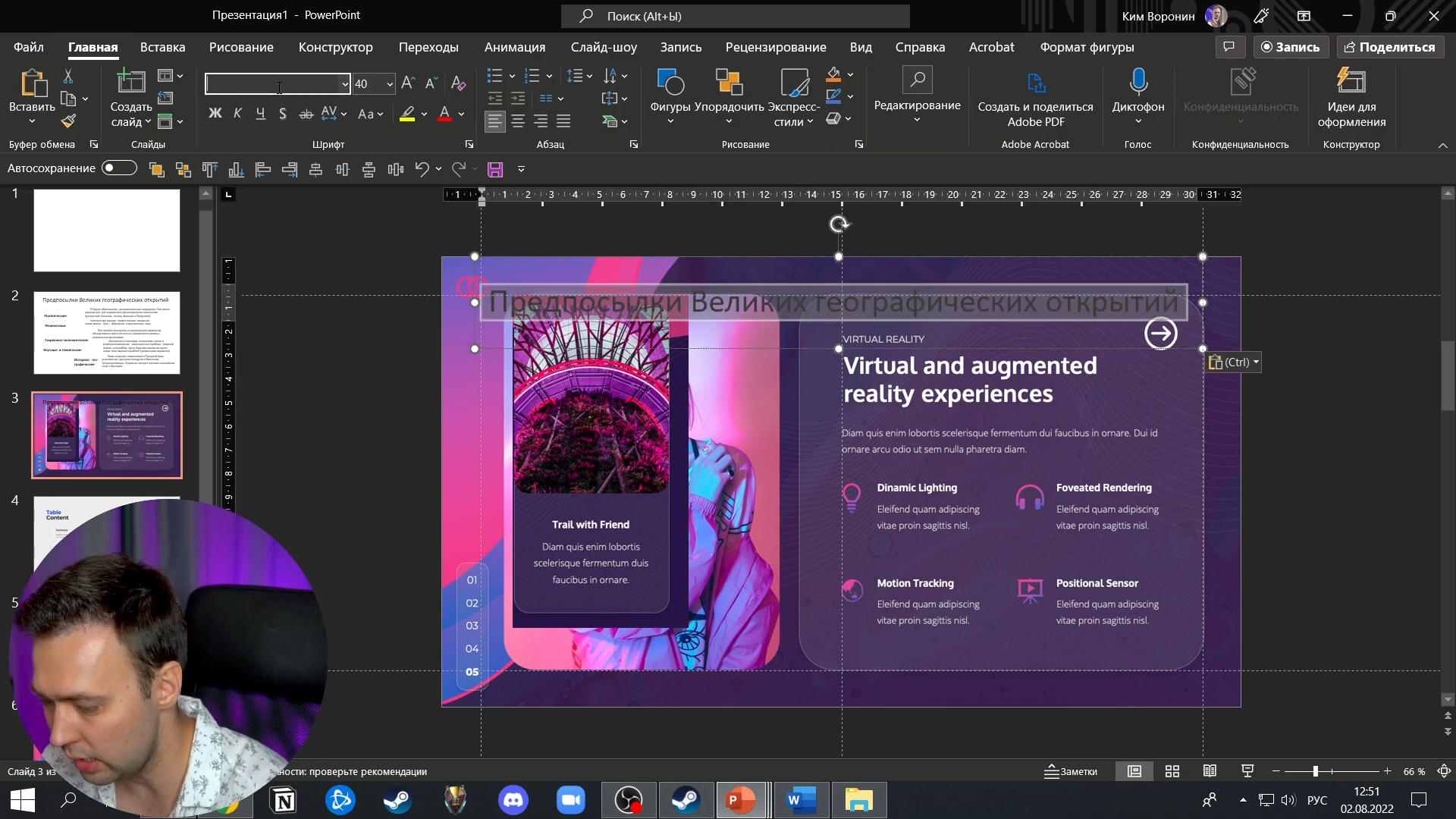Screen dimensions: 1456x819
Task: Click the Undo arrow icon
Action: pyautogui.click(x=422, y=169)
